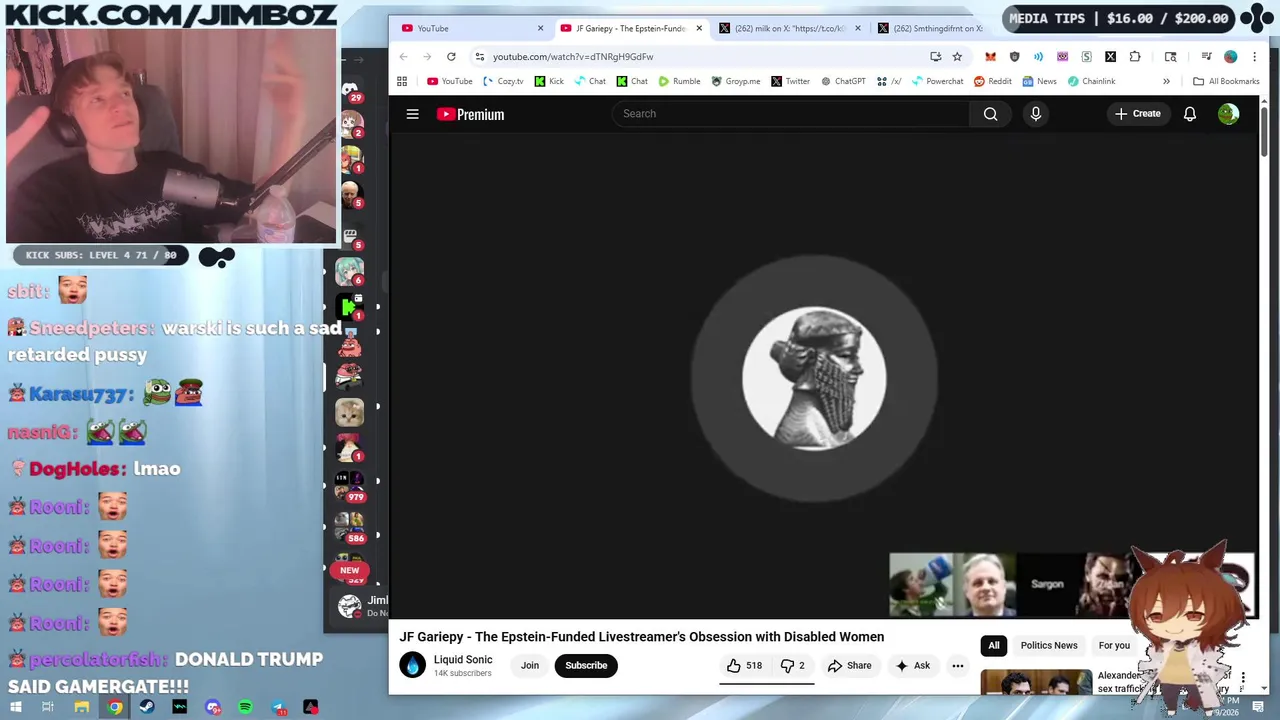Open more actions ellipsis under video
The image size is (1280, 720).
(957, 666)
